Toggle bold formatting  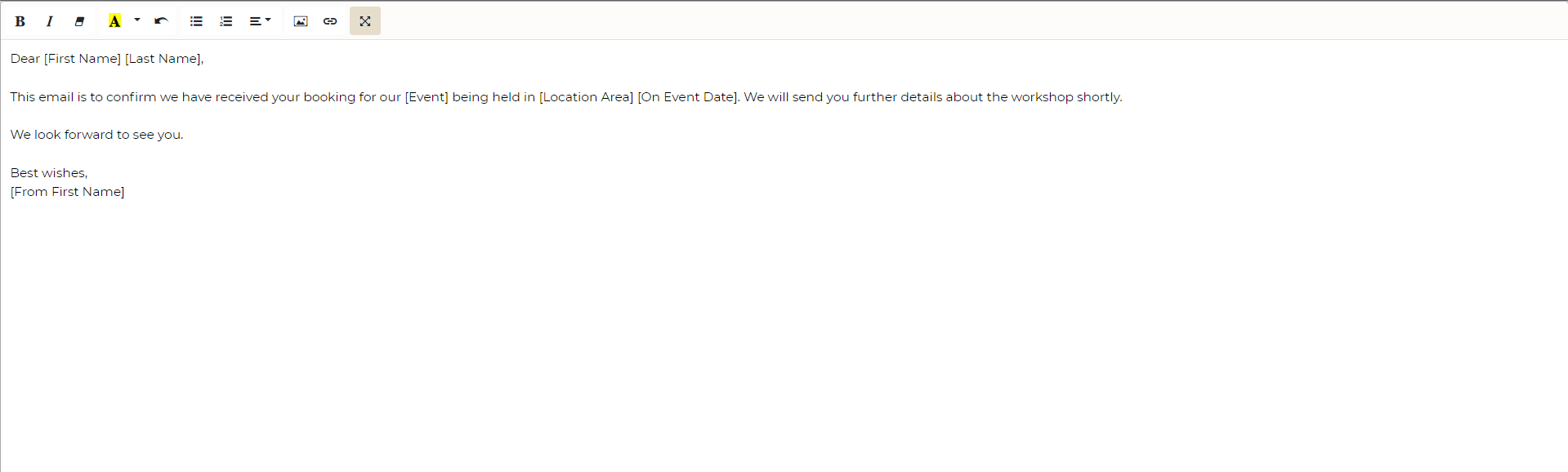(x=20, y=21)
